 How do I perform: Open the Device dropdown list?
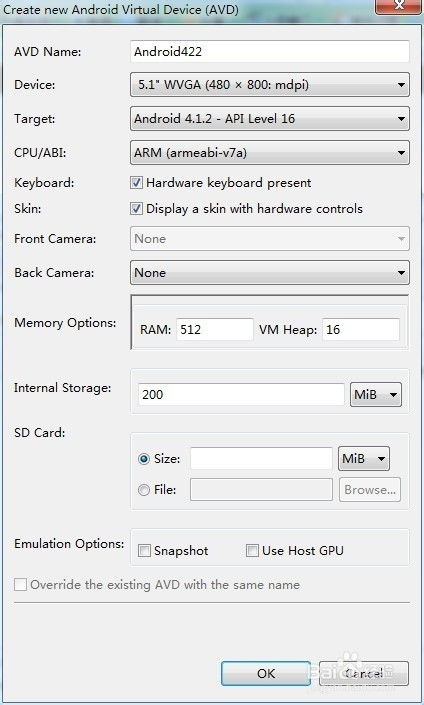(270, 85)
